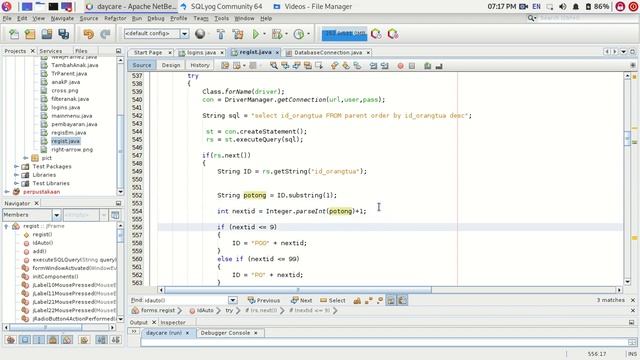Expand the Test Packages tree node
This screenshot has width=640, height=360.
coord(16,167)
